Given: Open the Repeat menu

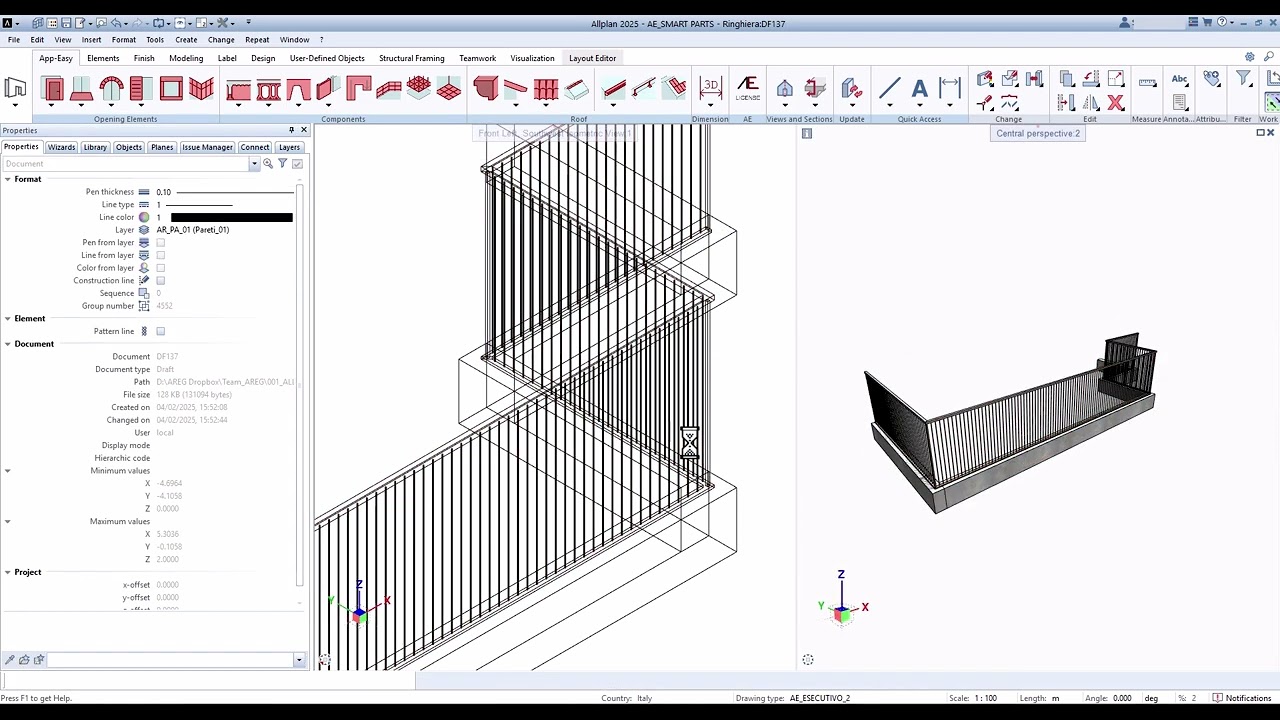Looking at the screenshot, I should (x=257, y=40).
